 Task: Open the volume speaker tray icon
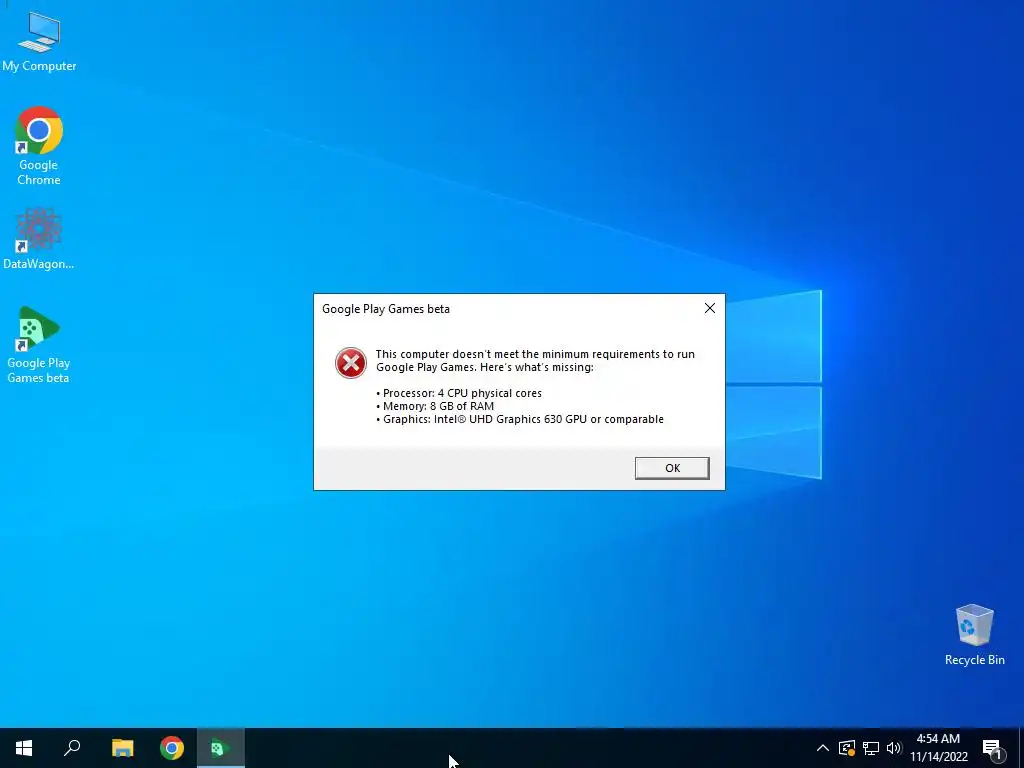point(894,748)
